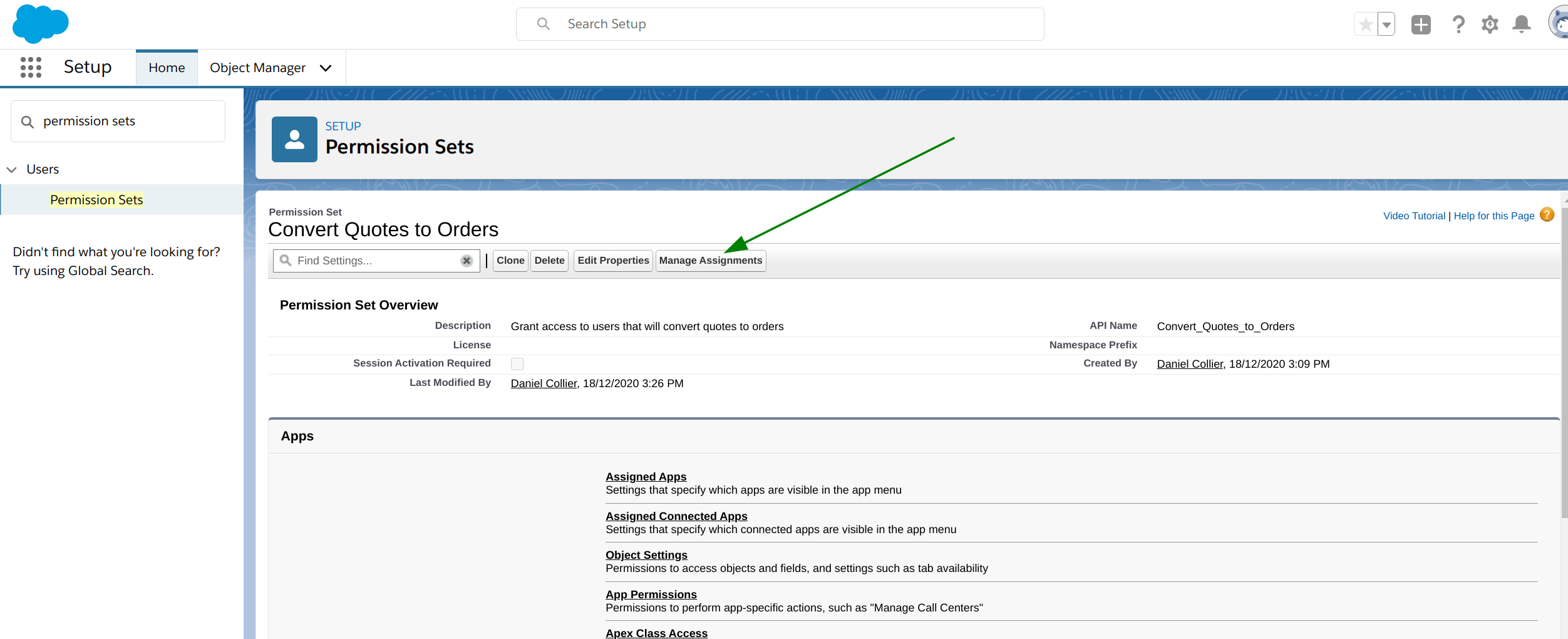Collapse the Users tree section
This screenshot has width=1568, height=639.
(x=11, y=170)
